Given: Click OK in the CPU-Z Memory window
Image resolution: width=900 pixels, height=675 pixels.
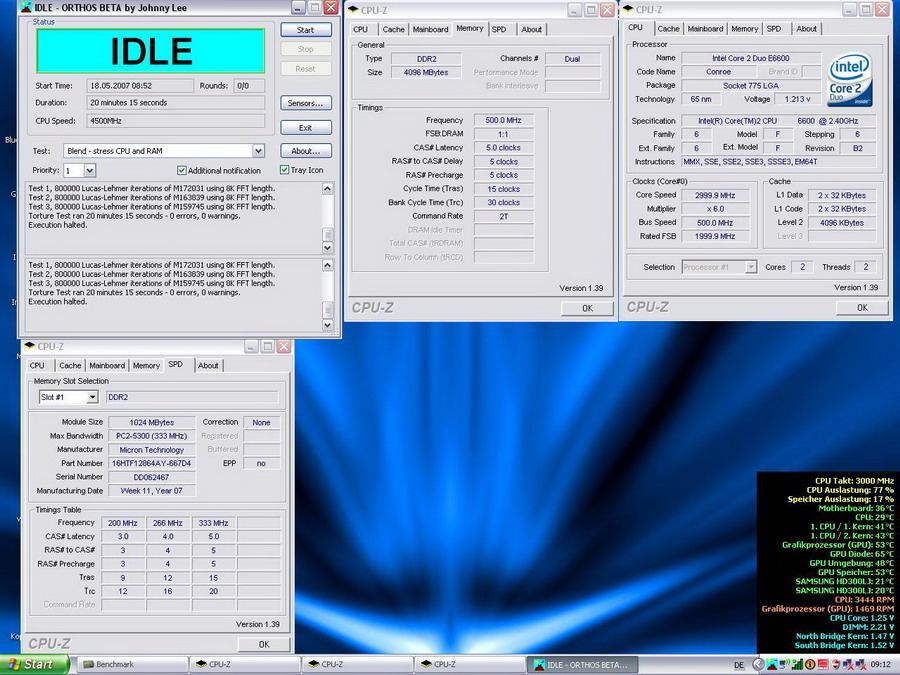Looking at the screenshot, I should coord(587,308).
